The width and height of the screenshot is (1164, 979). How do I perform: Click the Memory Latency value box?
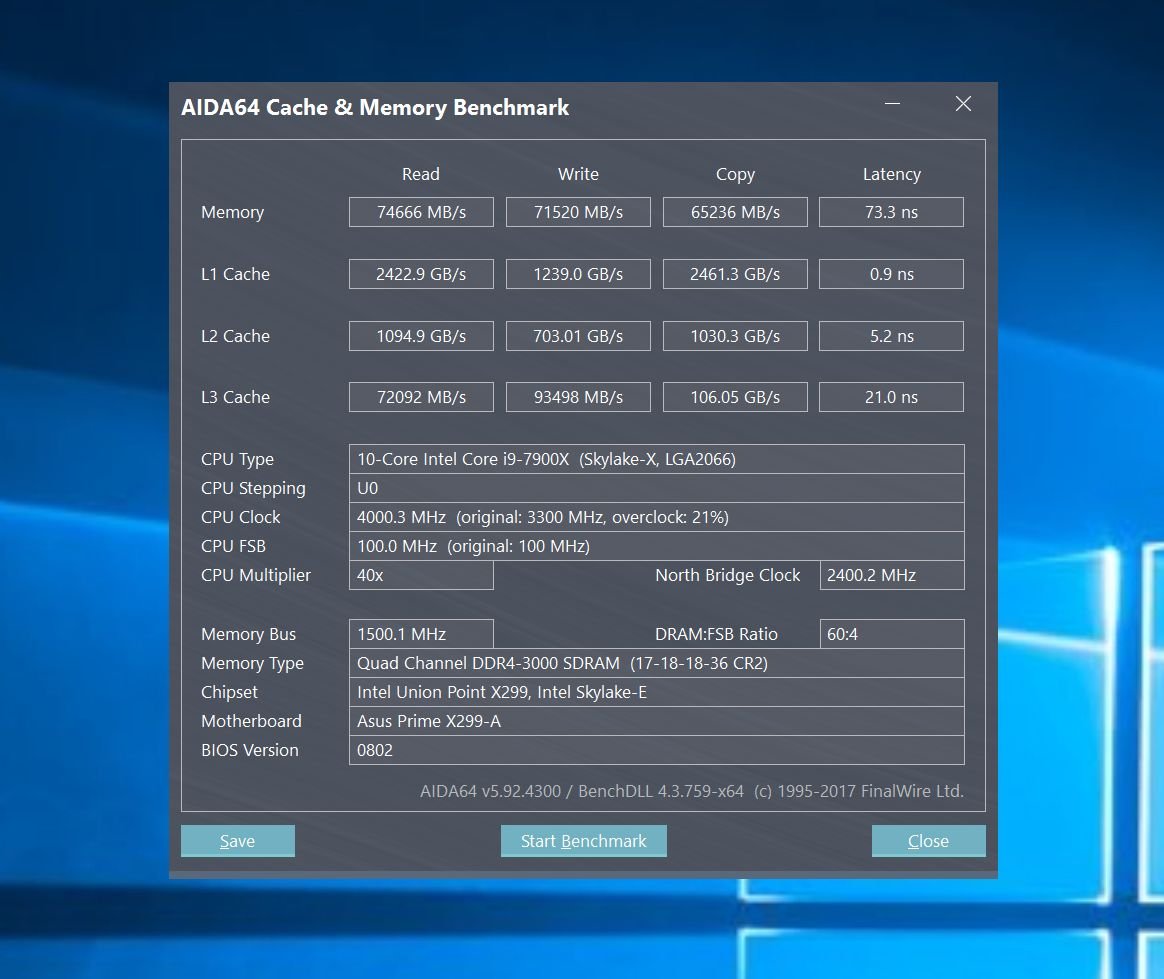pyautogui.click(x=892, y=212)
